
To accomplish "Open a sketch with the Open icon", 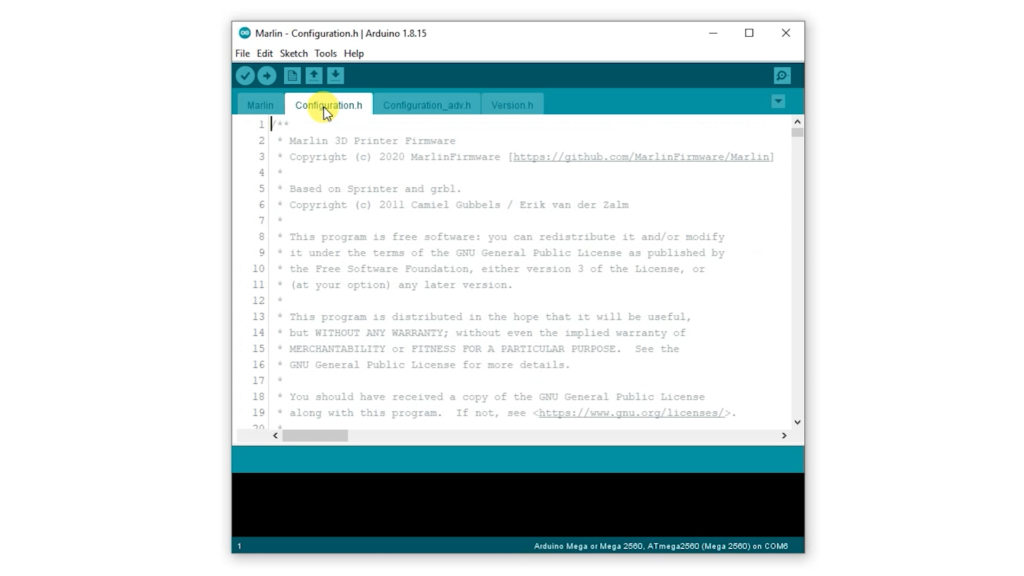I will [314, 76].
